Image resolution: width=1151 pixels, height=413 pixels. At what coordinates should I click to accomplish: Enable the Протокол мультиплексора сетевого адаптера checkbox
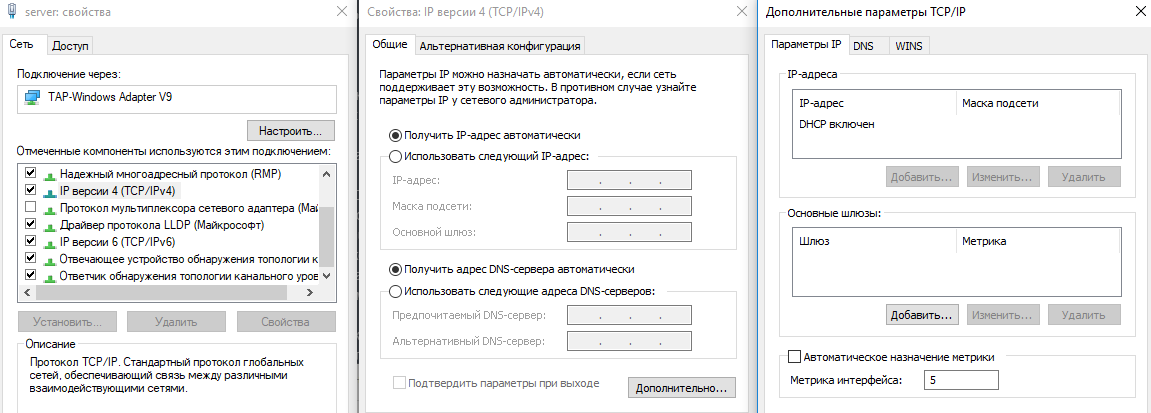[30, 207]
